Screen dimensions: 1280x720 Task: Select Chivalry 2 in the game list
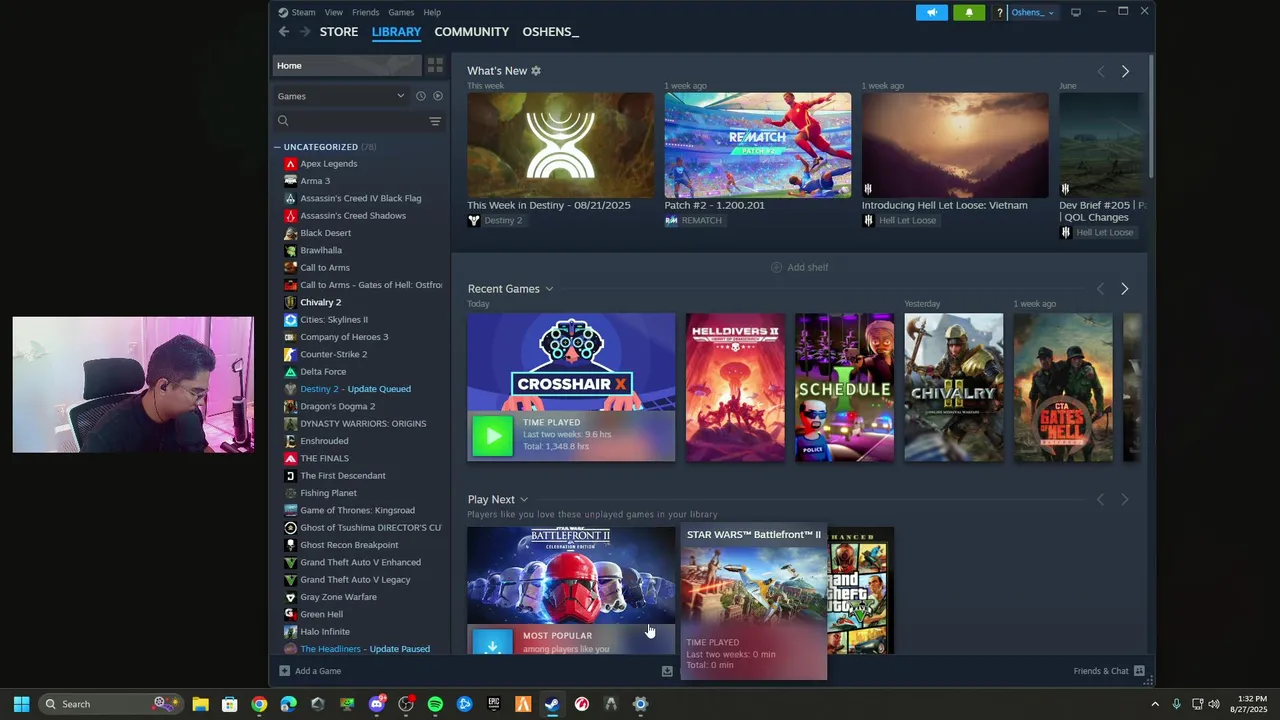(x=321, y=302)
